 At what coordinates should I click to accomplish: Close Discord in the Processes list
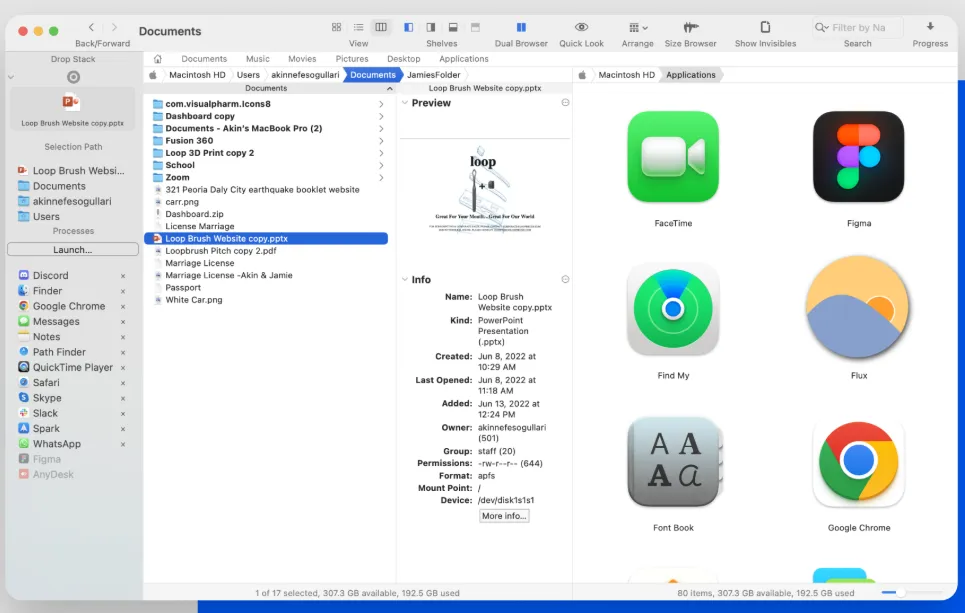[x=123, y=276]
